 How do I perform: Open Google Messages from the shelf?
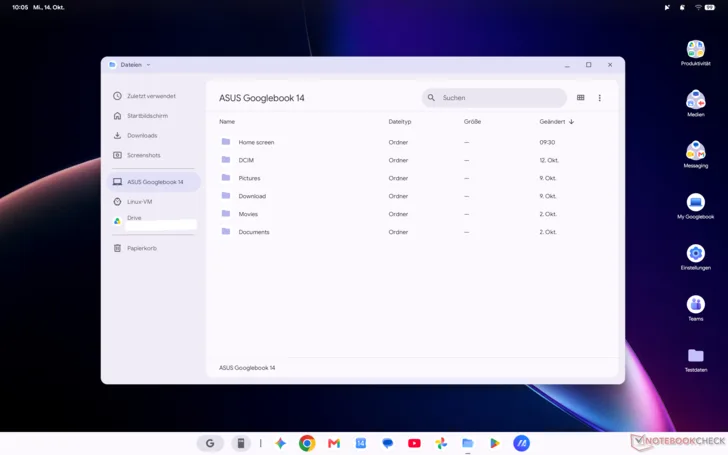coord(387,443)
